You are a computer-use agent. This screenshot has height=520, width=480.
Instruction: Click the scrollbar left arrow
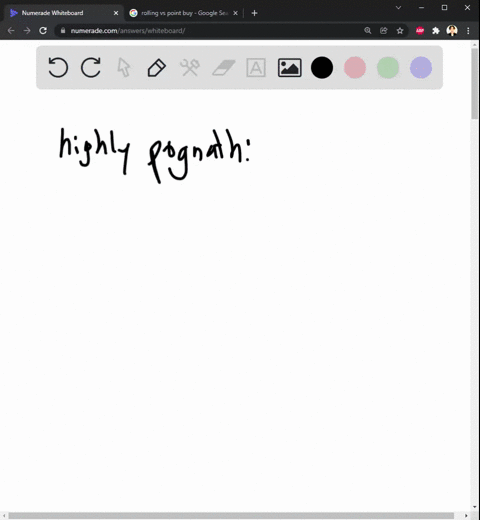click(x=4, y=516)
